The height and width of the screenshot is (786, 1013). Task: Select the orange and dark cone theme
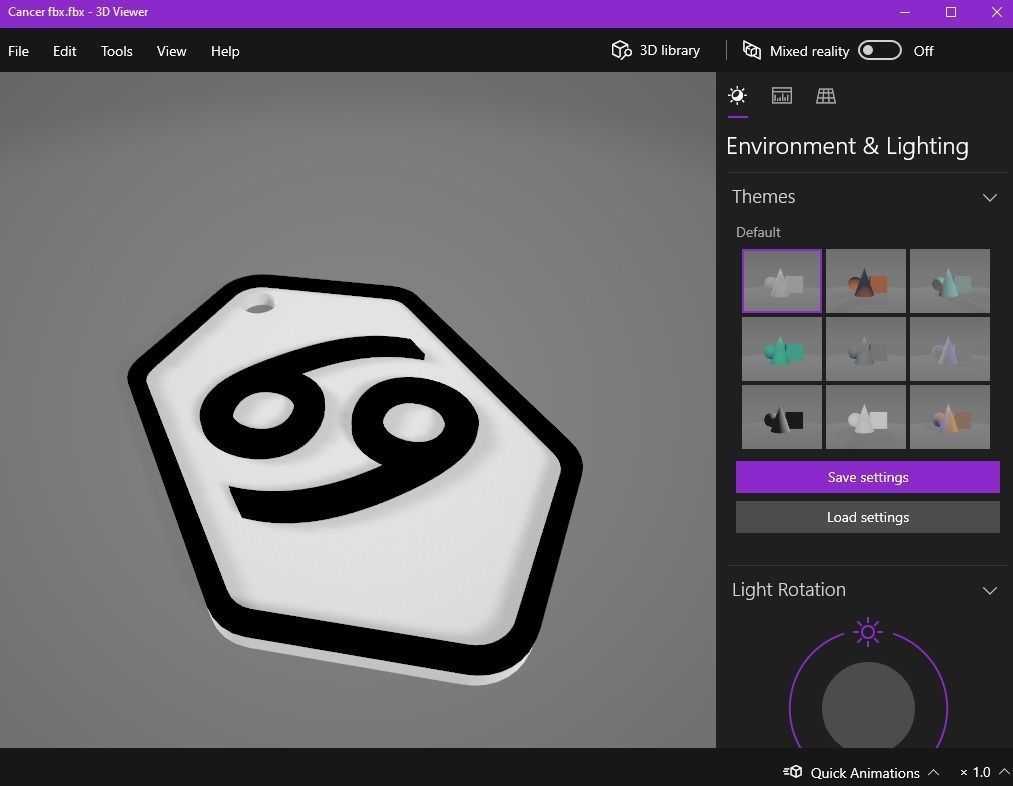[x=866, y=281]
